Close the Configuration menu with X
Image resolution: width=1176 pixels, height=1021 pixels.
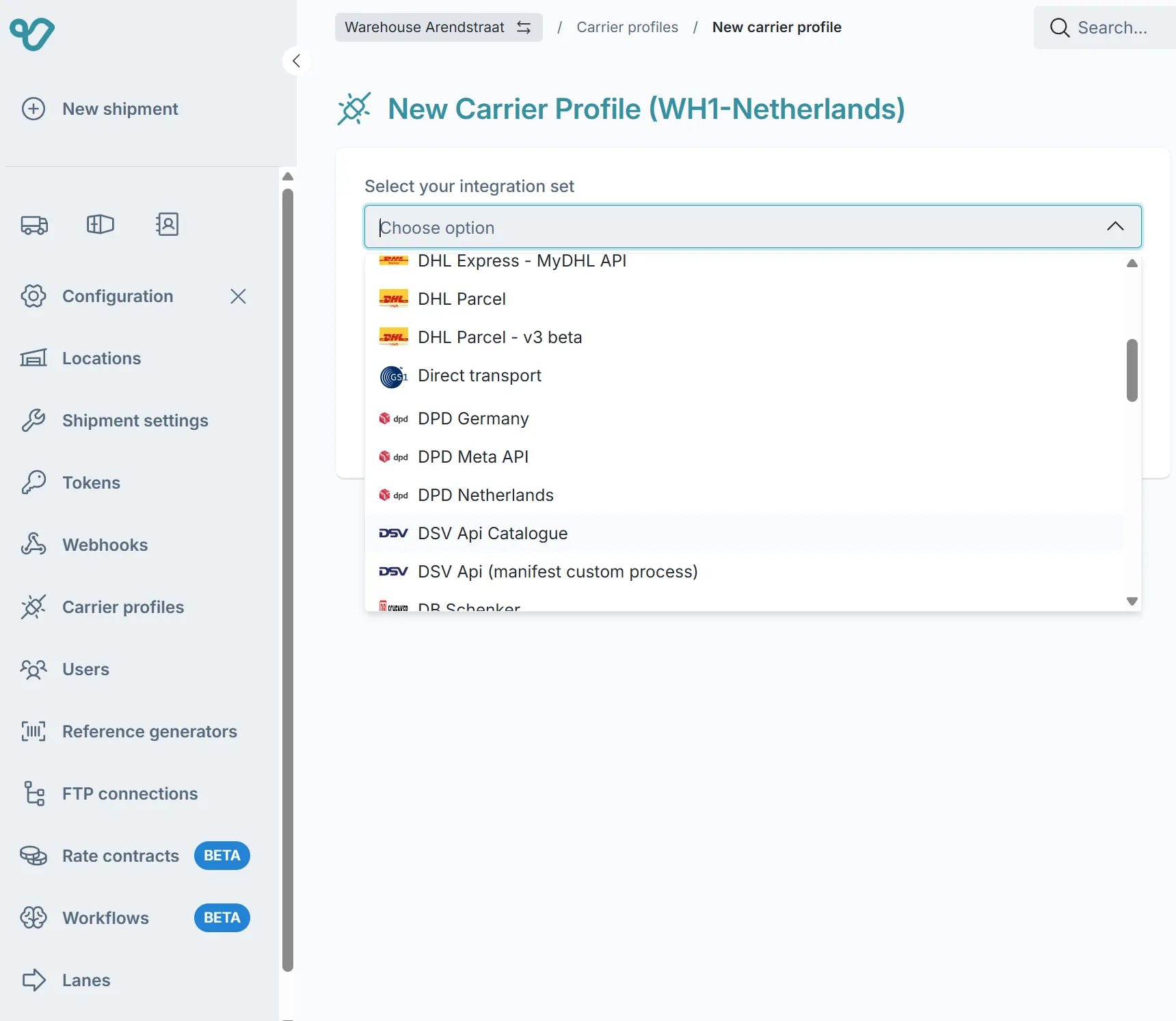click(238, 296)
